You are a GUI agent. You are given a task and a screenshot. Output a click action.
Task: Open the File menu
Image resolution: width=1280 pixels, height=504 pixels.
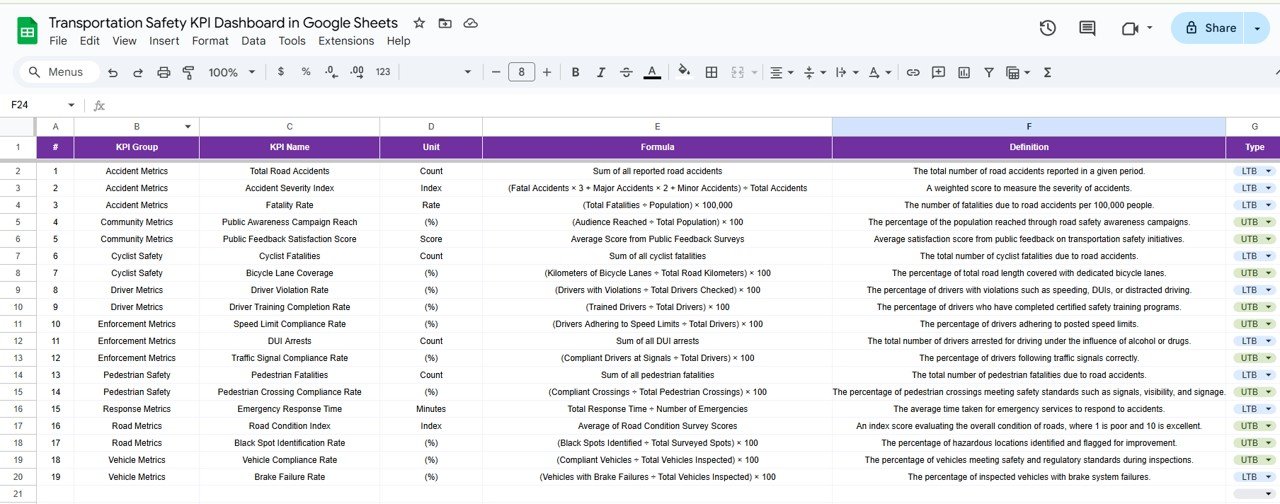click(58, 41)
